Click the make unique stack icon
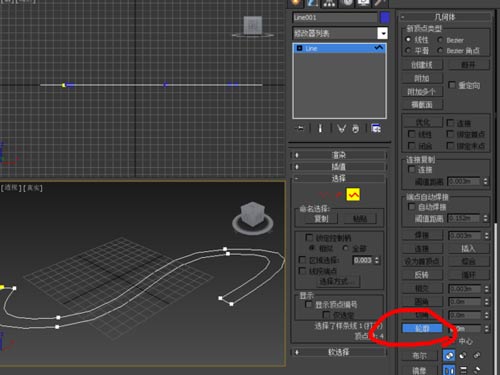This screenshot has height=375, width=500. pos(341,128)
